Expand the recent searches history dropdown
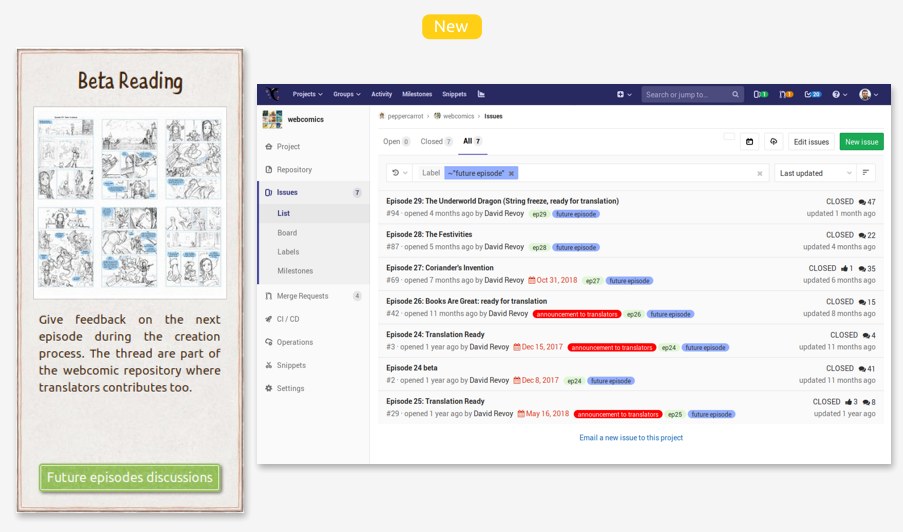 click(398, 173)
